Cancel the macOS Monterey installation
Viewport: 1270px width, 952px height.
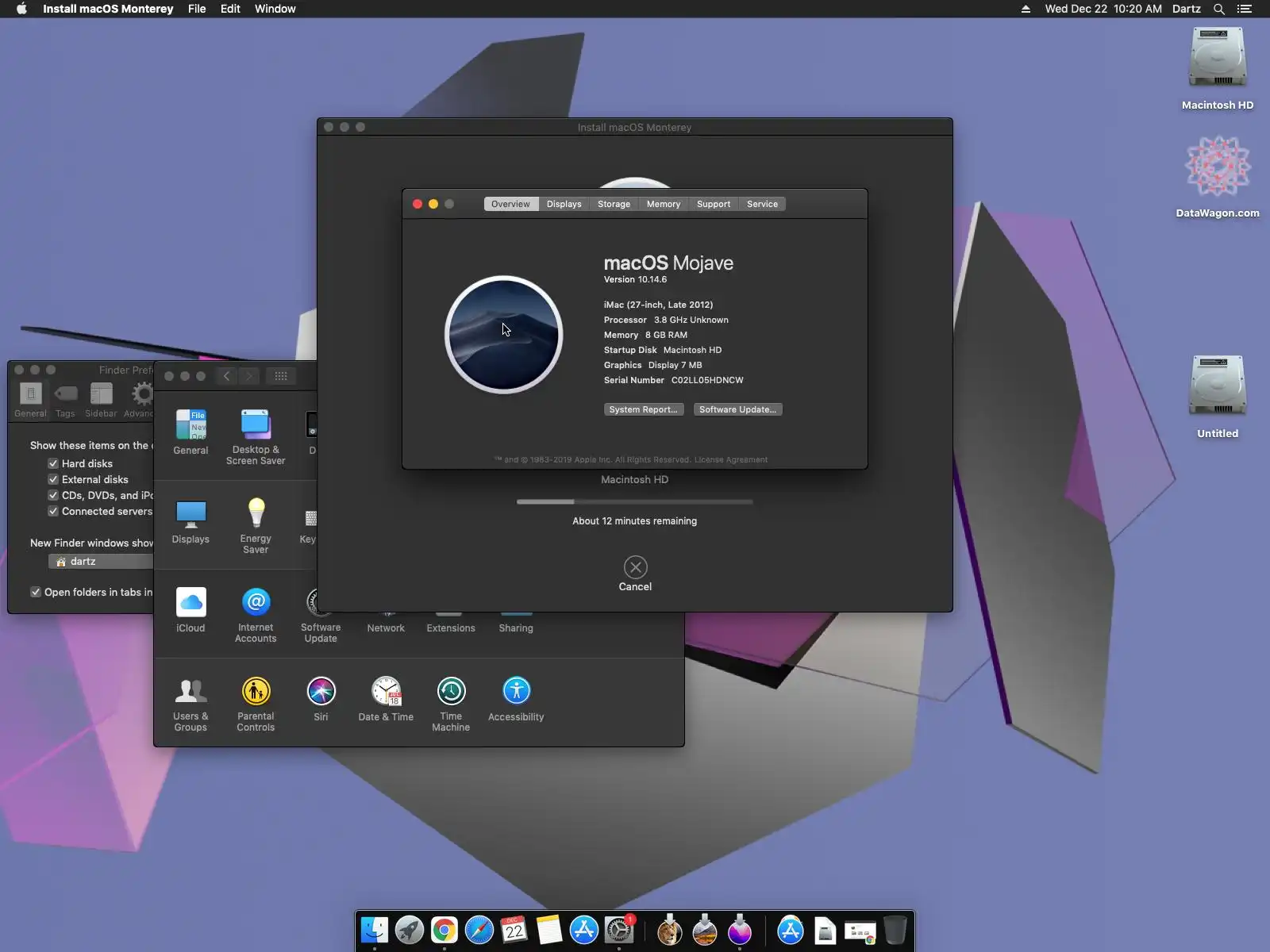point(635,574)
